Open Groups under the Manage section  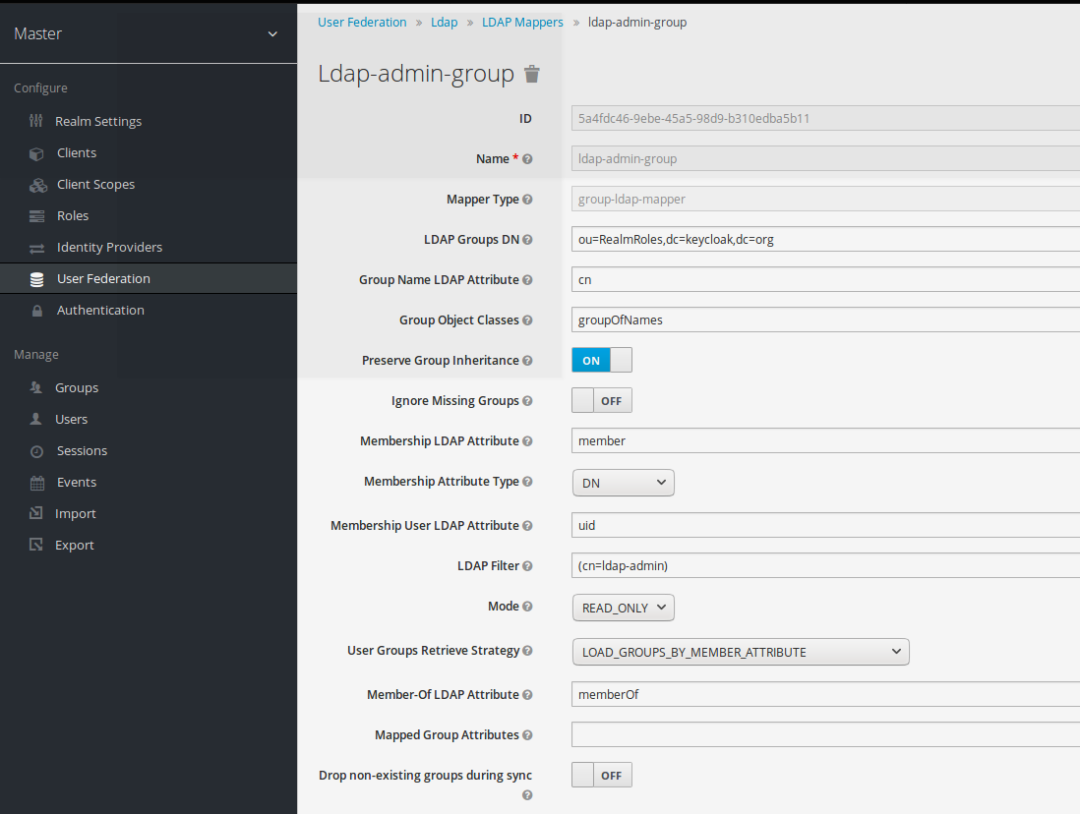[76, 387]
